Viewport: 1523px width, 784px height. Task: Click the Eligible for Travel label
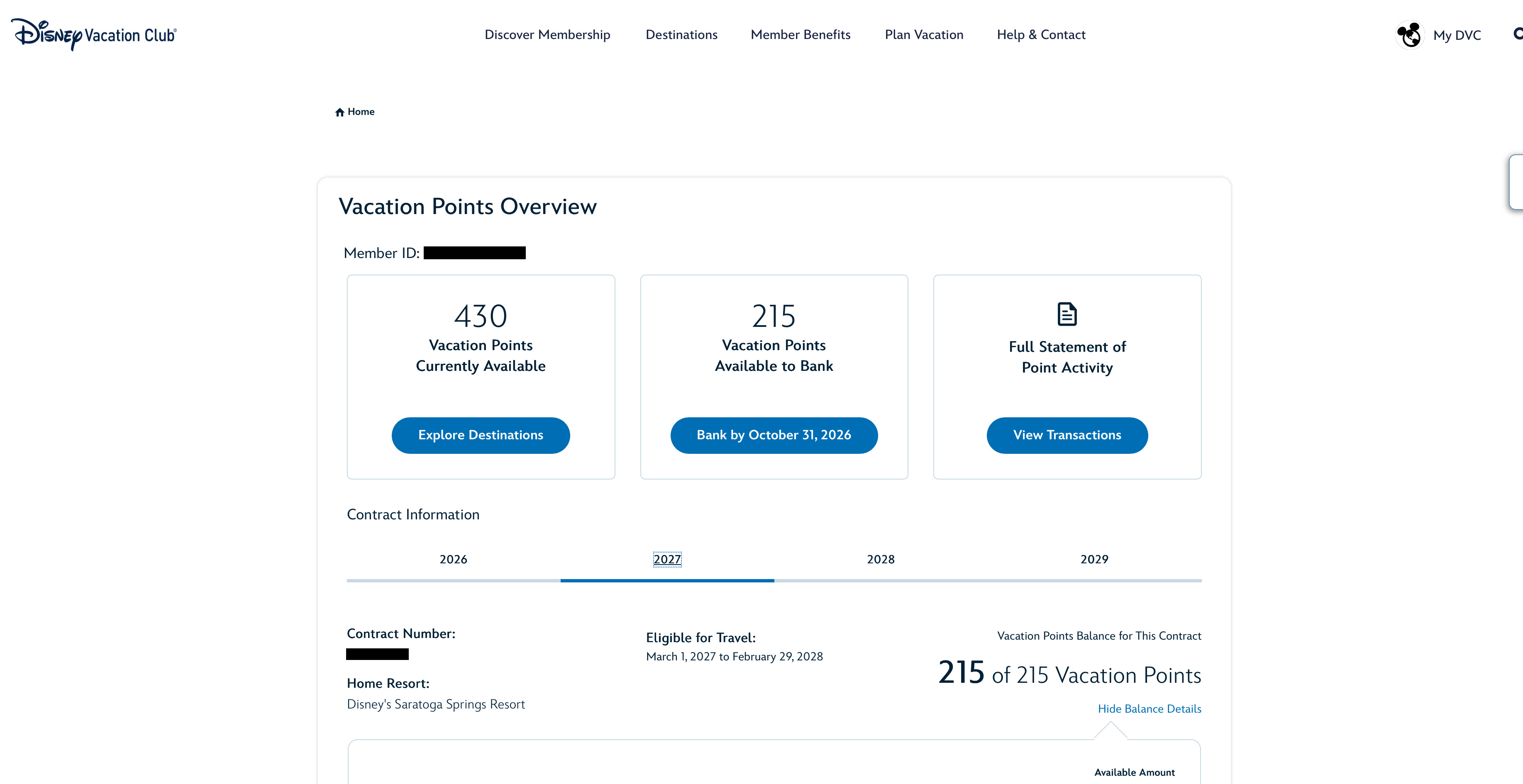click(x=700, y=638)
